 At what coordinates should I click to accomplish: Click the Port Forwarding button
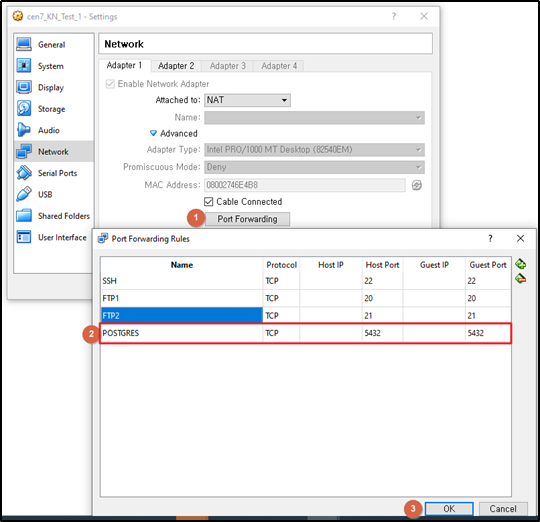pos(247,219)
